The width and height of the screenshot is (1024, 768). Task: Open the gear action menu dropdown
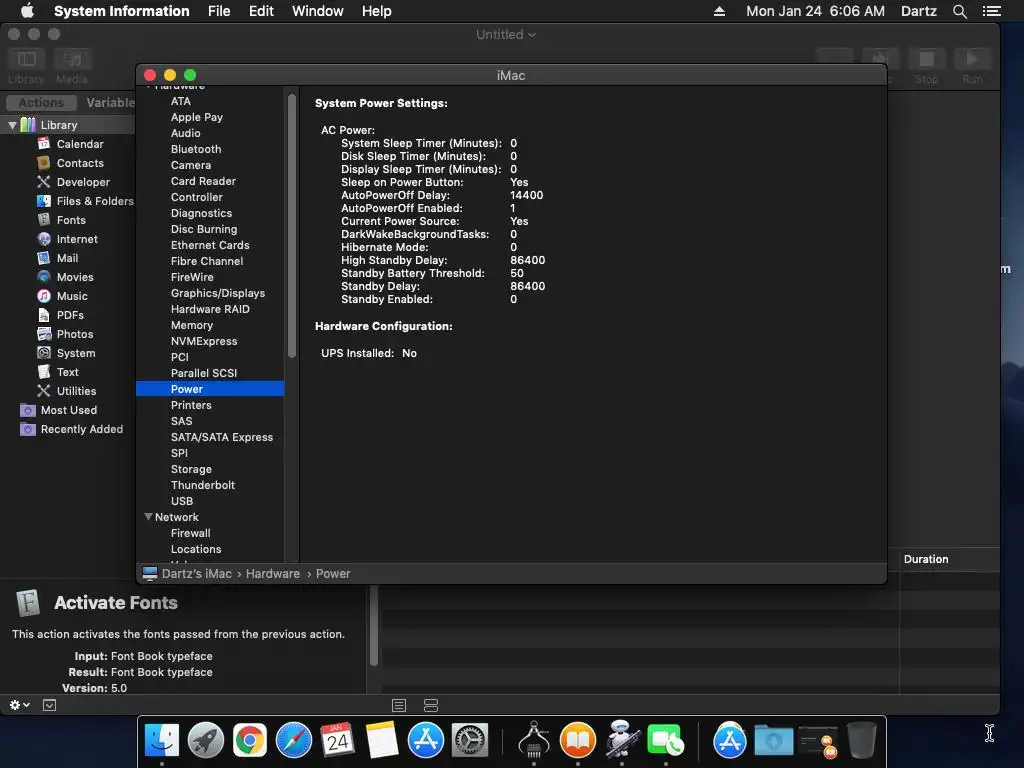coord(20,705)
